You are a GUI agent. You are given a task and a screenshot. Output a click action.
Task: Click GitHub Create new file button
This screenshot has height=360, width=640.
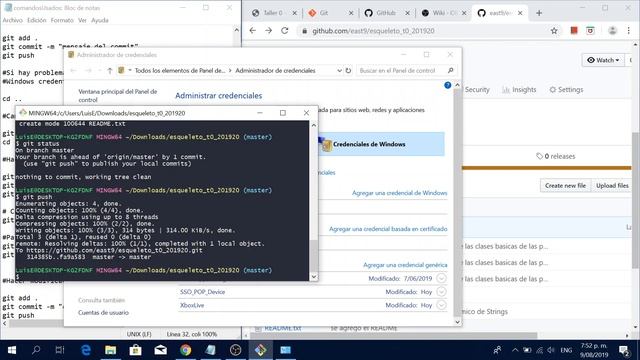pos(565,185)
